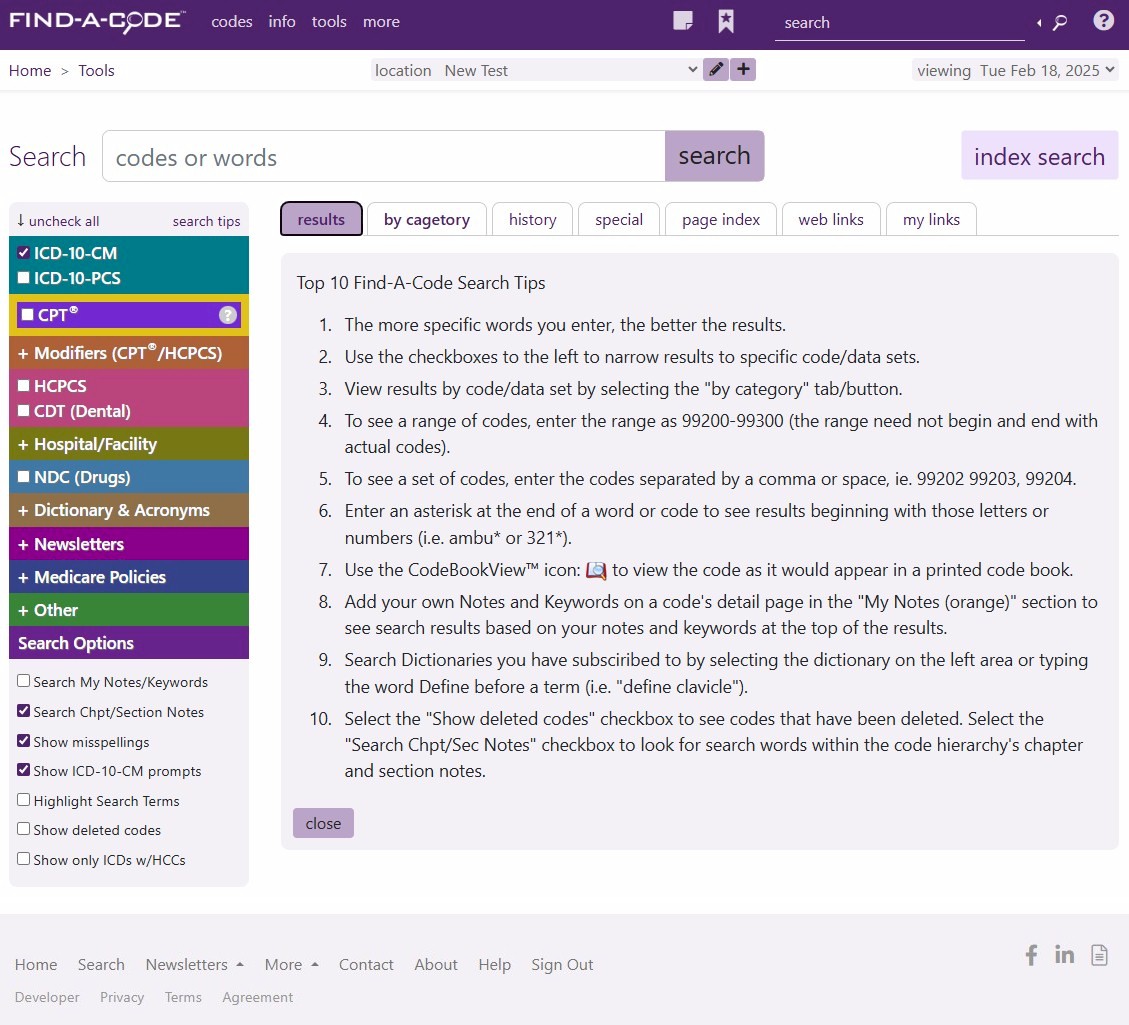The image size is (1129, 1025).
Task: Open the Privacy footer link
Action: click(122, 997)
